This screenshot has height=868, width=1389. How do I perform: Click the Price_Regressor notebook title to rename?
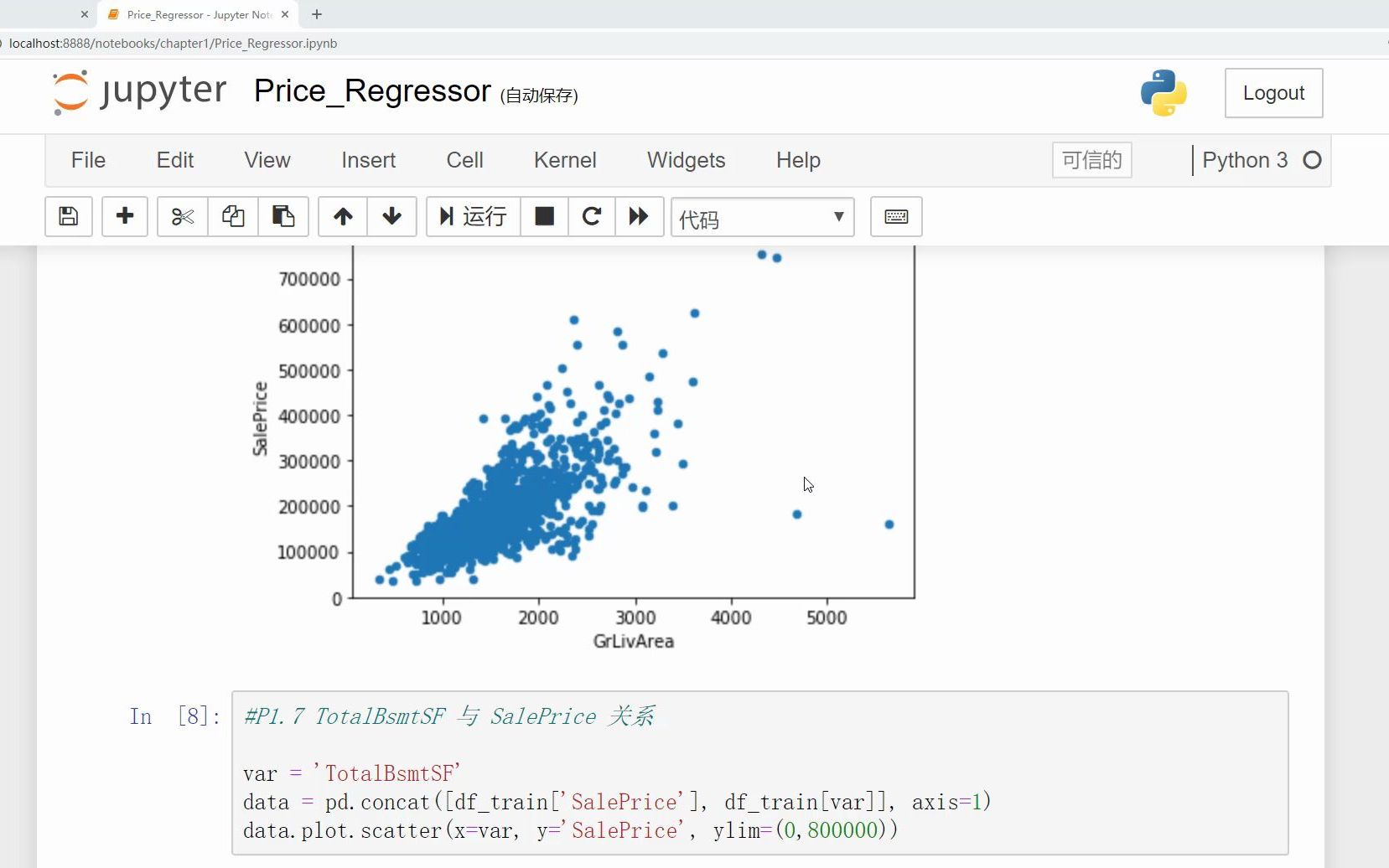point(372,91)
